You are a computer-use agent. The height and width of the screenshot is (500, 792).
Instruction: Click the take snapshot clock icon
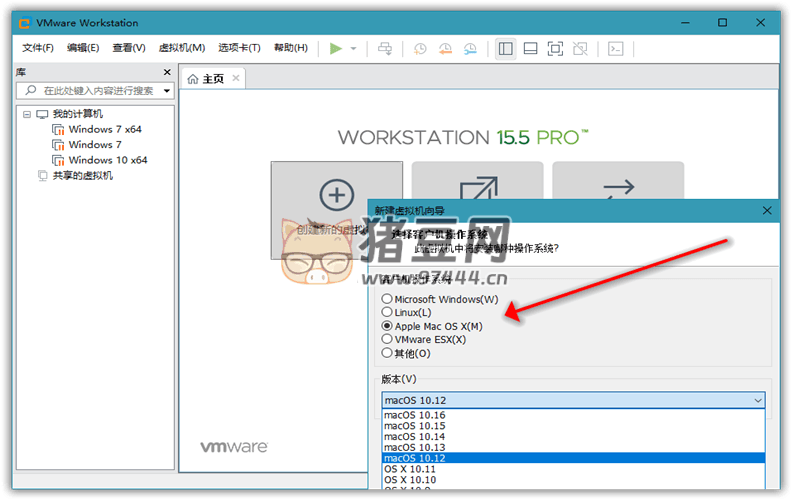pos(421,48)
